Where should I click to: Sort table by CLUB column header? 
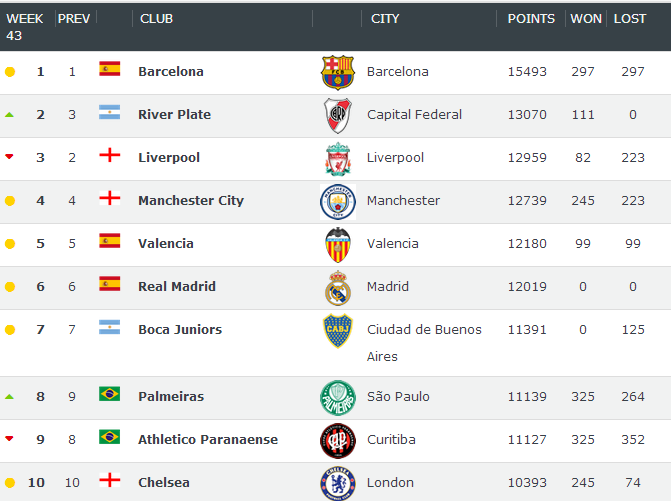pyautogui.click(x=157, y=19)
